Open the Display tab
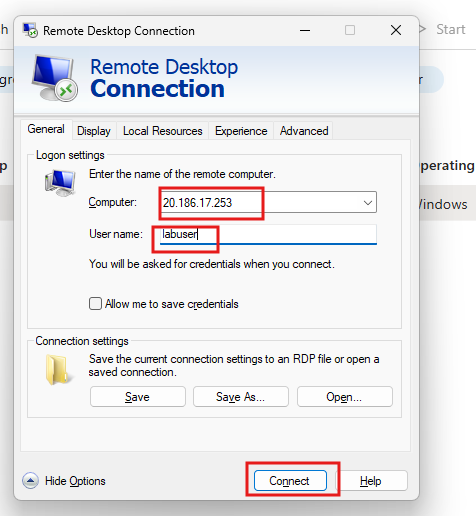 (x=94, y=131)
